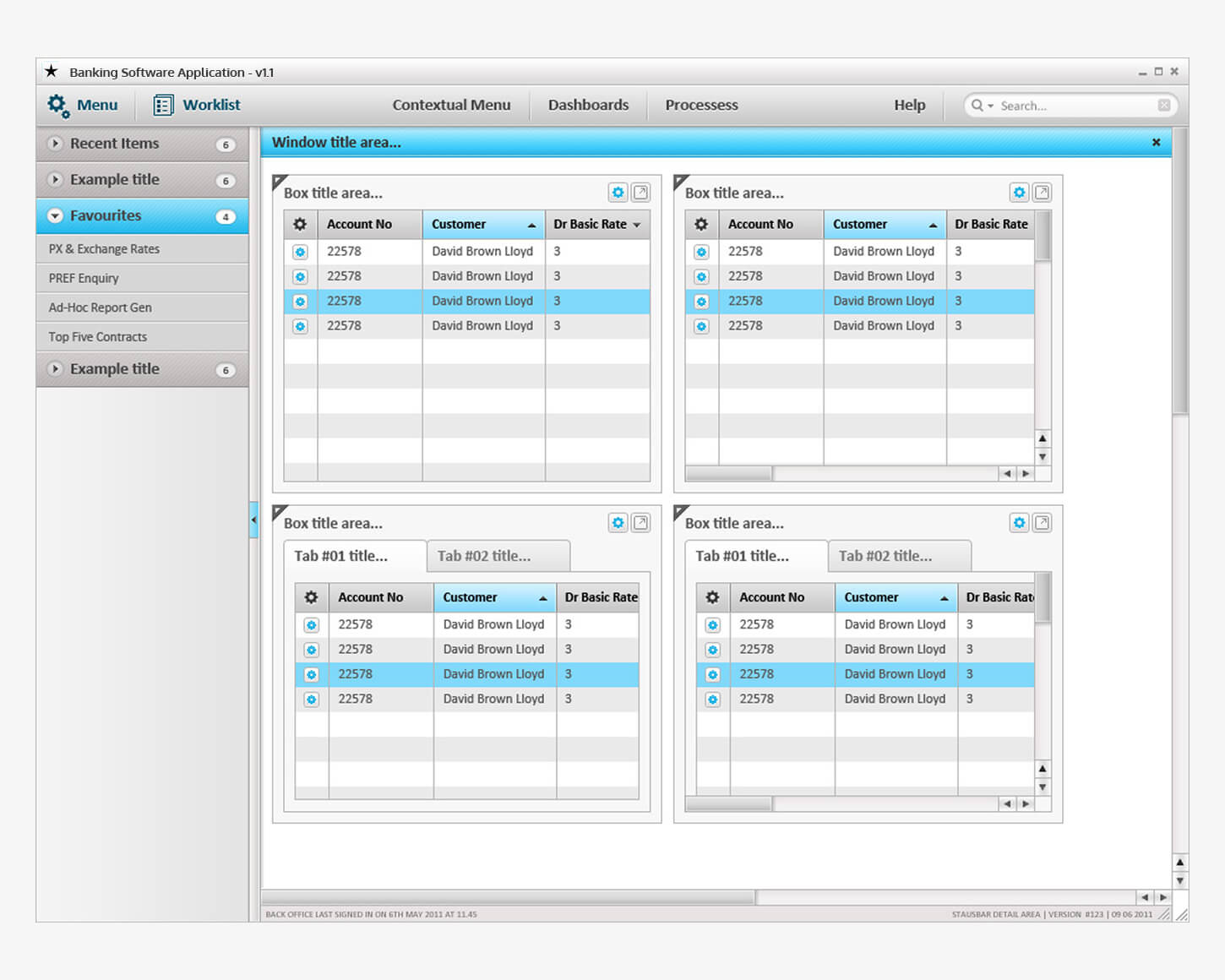This screenshot has height=980, width=1225.
Task: Click Account No header in bottom-left table
Action: coord(381,597)
